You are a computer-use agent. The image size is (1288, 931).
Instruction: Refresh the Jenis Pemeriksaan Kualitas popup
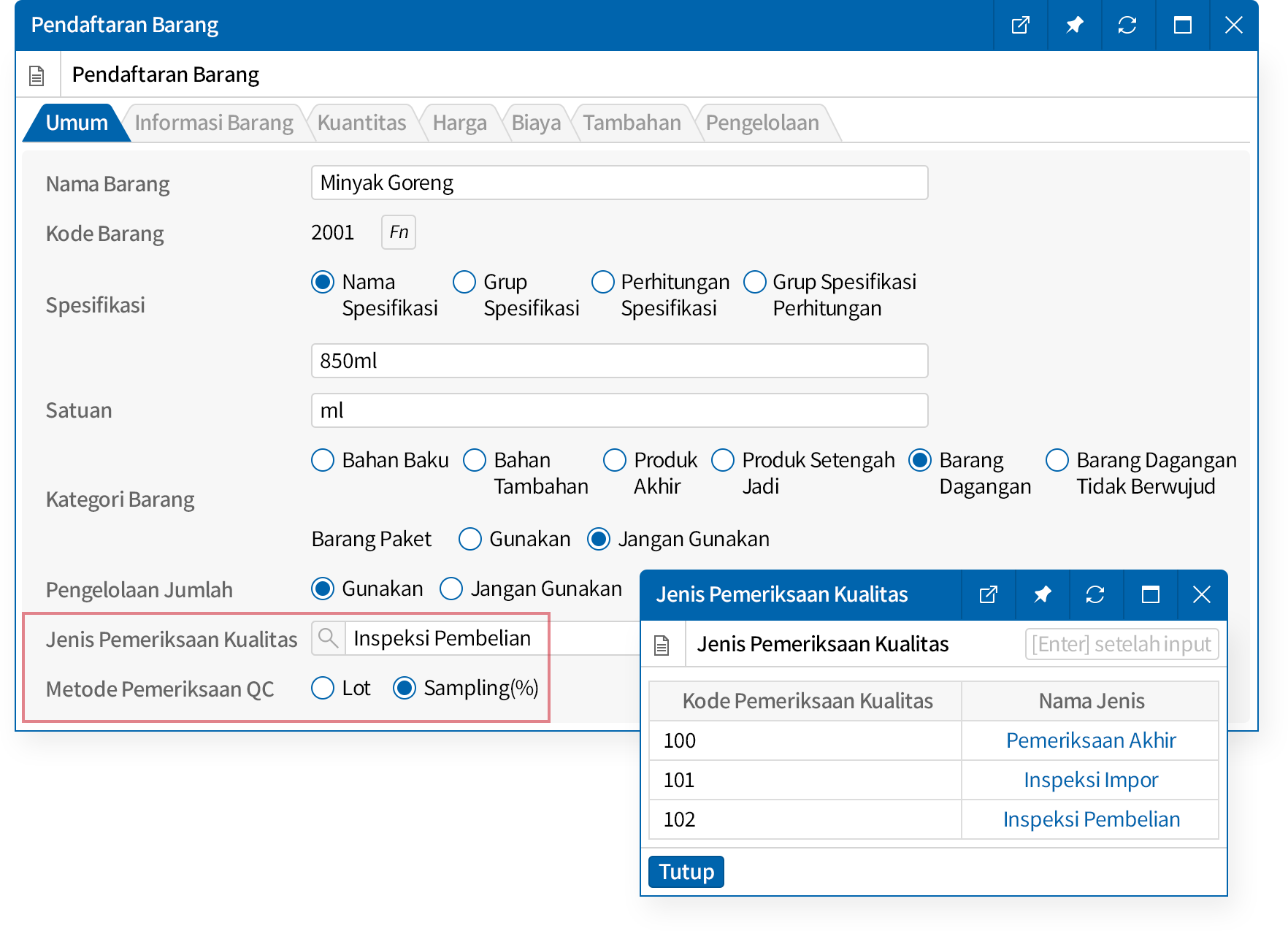point(1095,594)
